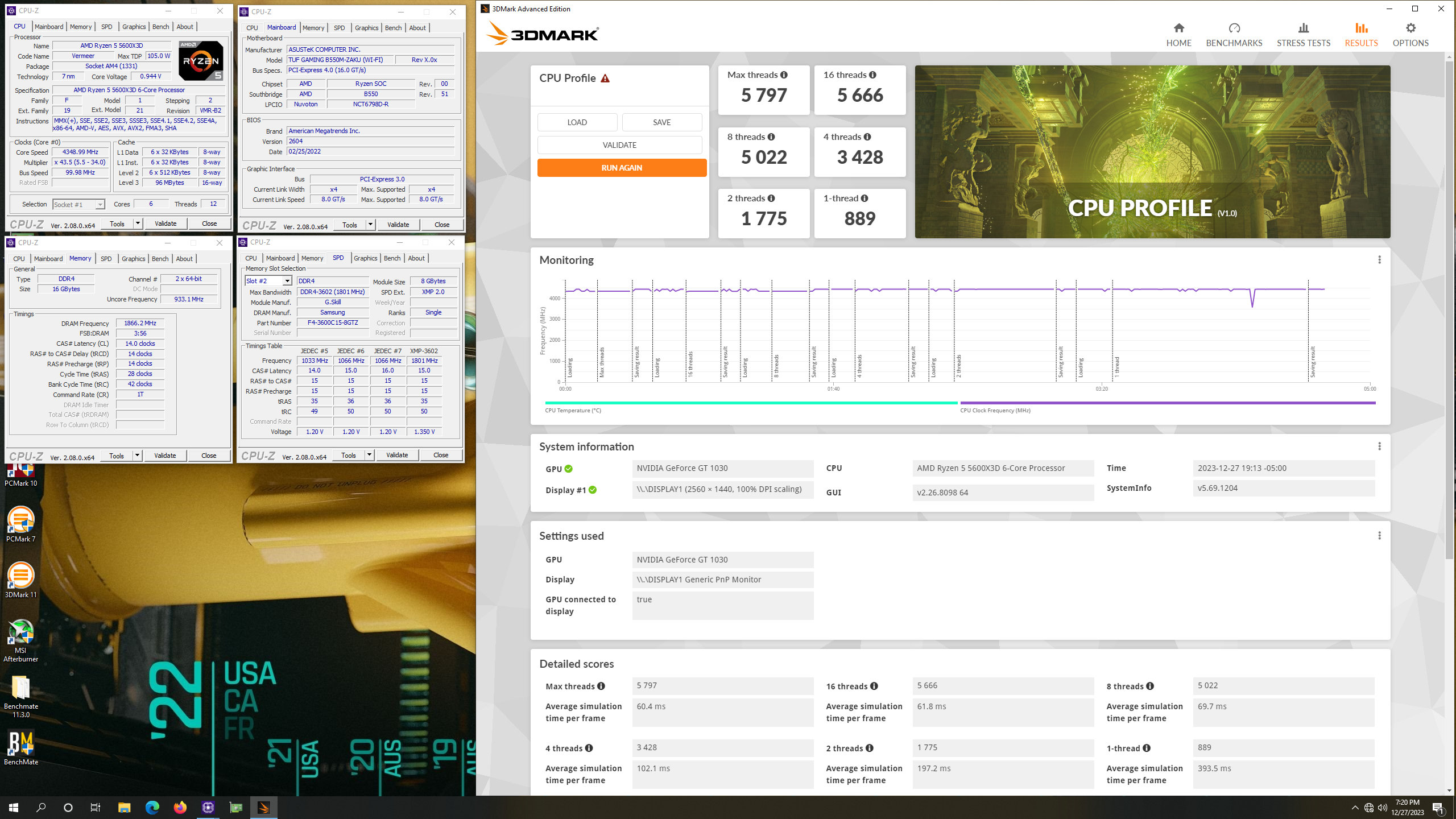Viewport: 1456px width, 819px height.
Task: Open the System information three-dot menu
Action: point(1379,446)
